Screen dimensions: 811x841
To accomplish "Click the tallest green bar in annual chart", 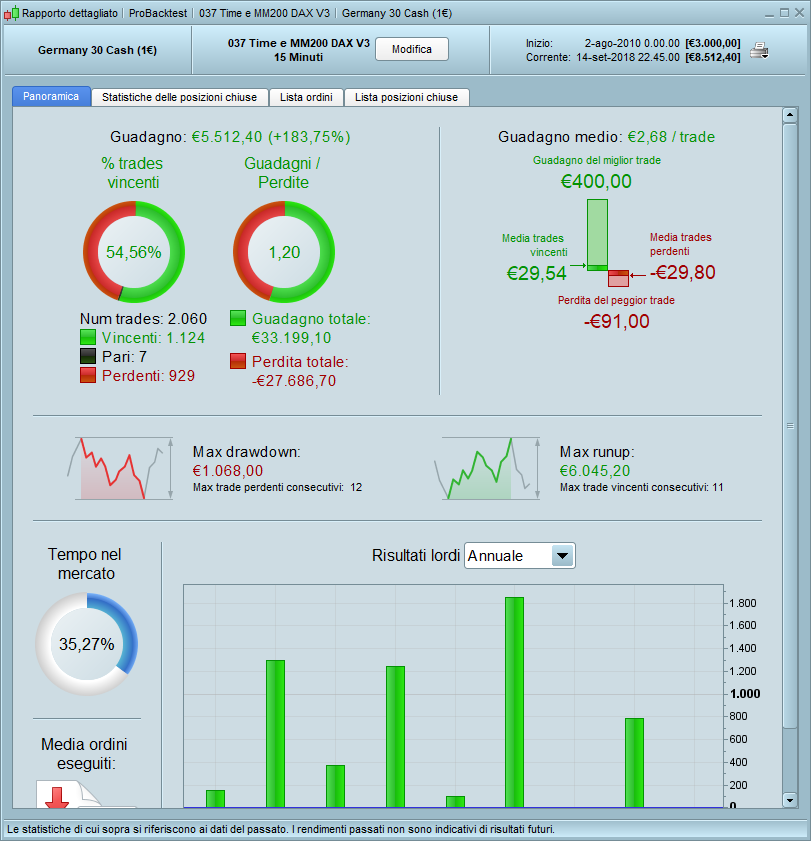I will 514,702.
